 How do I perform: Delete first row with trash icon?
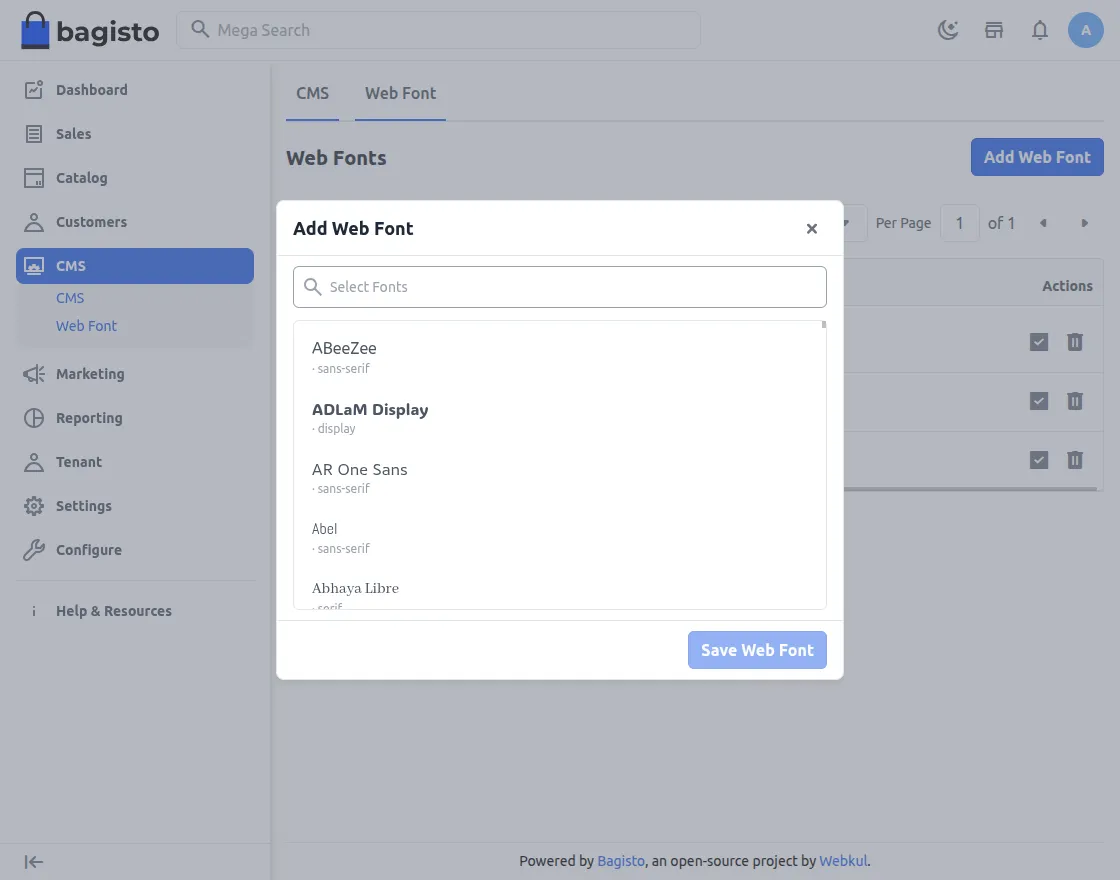pyautogui.click(x=1075, y=342)
